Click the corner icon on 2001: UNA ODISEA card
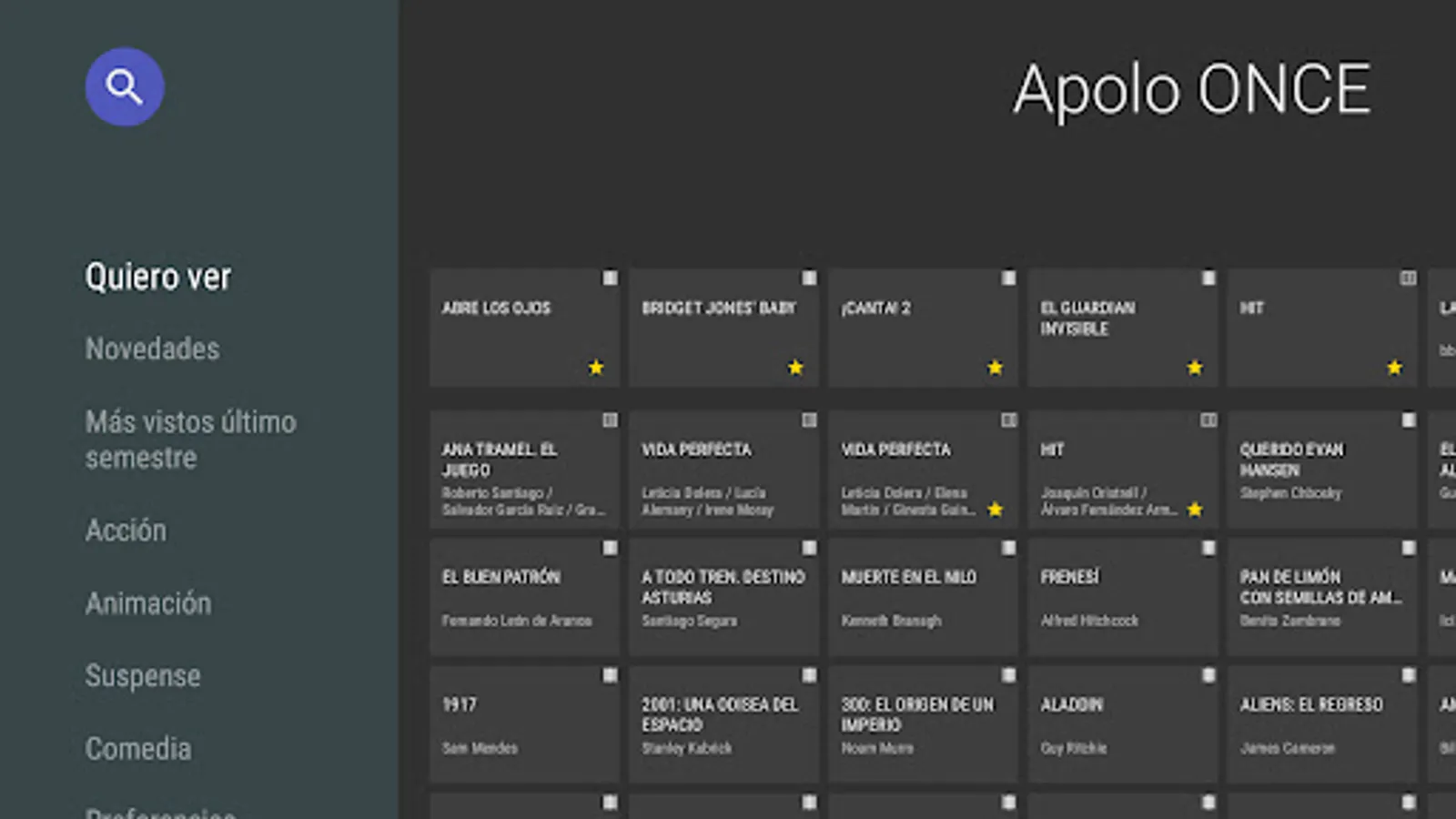 (x=809, y=675)
